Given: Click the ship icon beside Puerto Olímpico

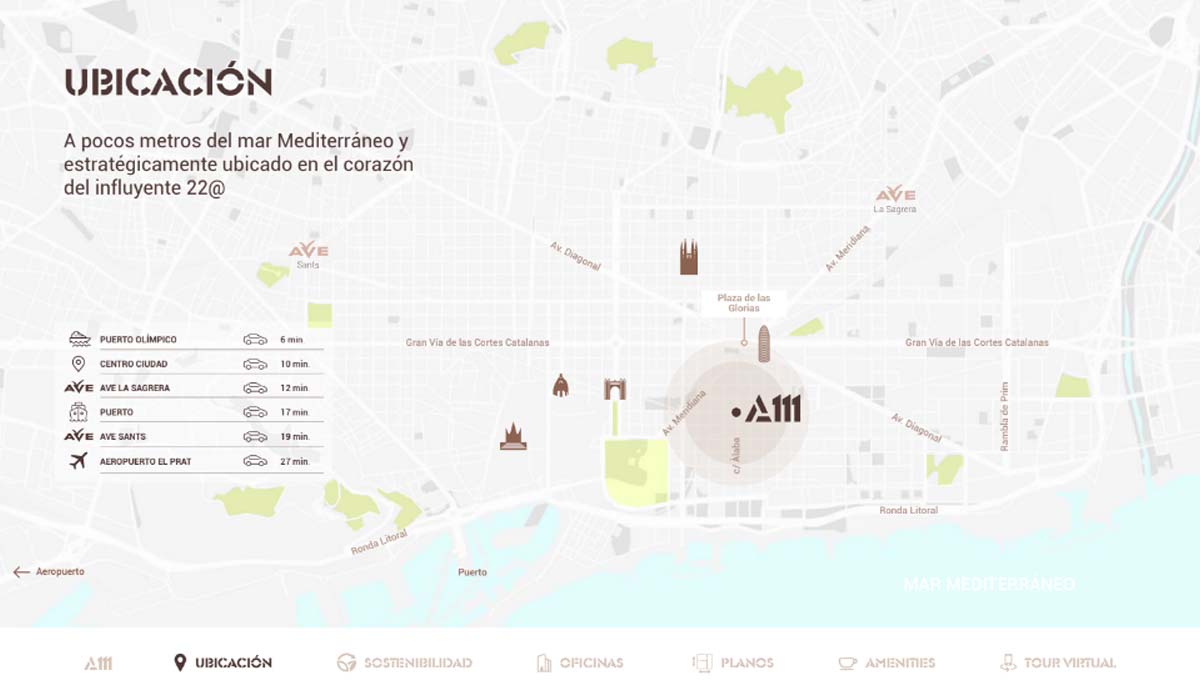Looking at the screenshot, I should click(x=79, y=339).
